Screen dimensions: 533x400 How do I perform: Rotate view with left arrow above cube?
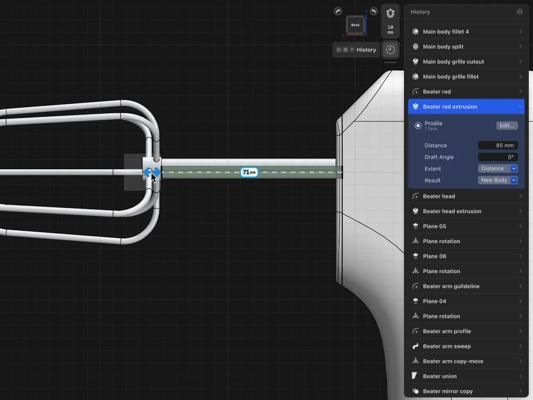[338, 11]
